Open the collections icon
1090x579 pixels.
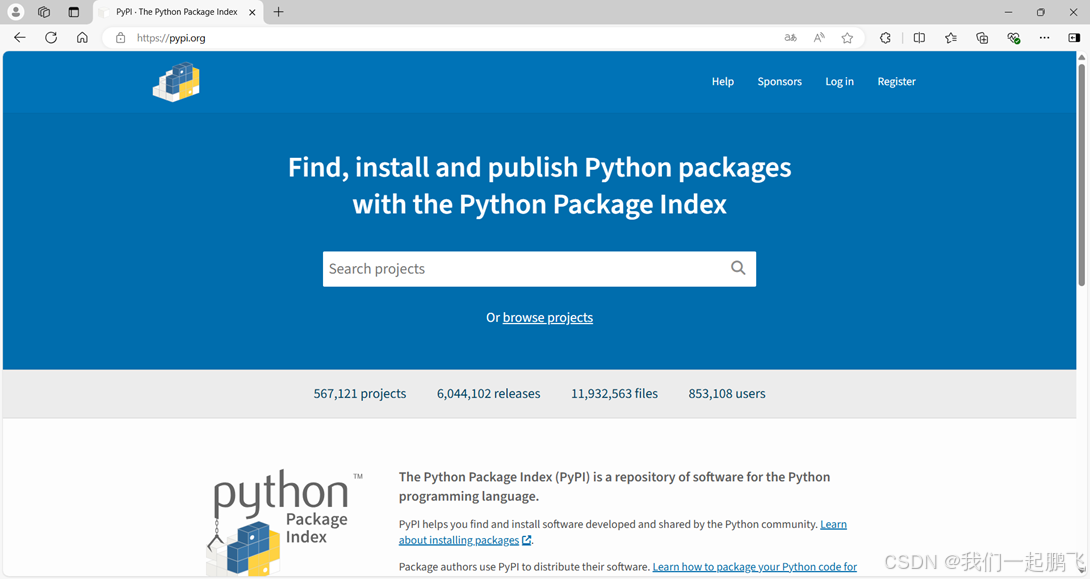(982, 38)
